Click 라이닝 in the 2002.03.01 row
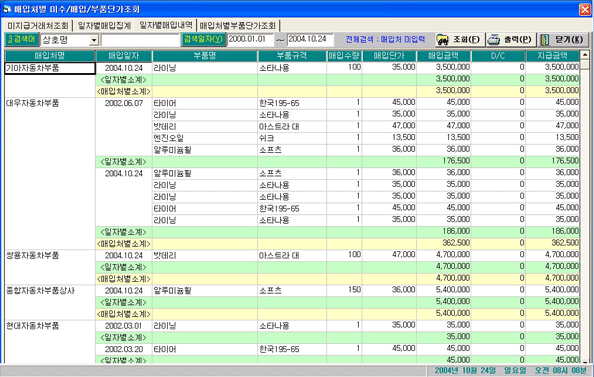This screenshot has width=594, height=377. pyautogui.click(x=205, y=326)
